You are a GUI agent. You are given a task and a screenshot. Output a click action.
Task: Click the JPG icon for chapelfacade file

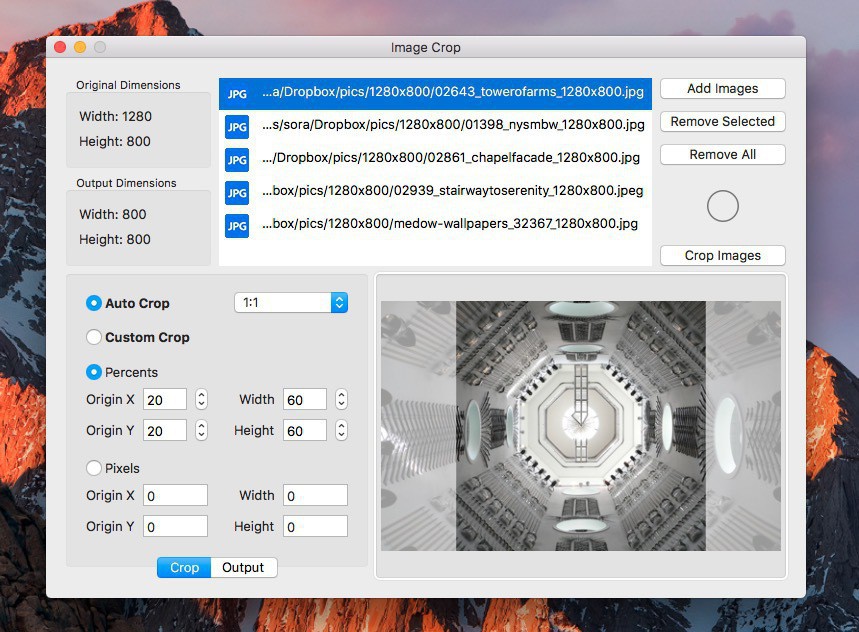pos(237,160)
